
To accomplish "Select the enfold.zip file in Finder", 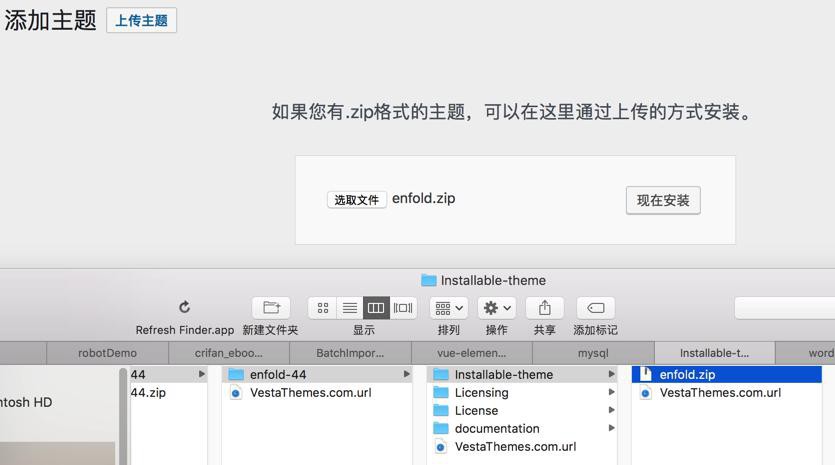I will pos(727,374).
